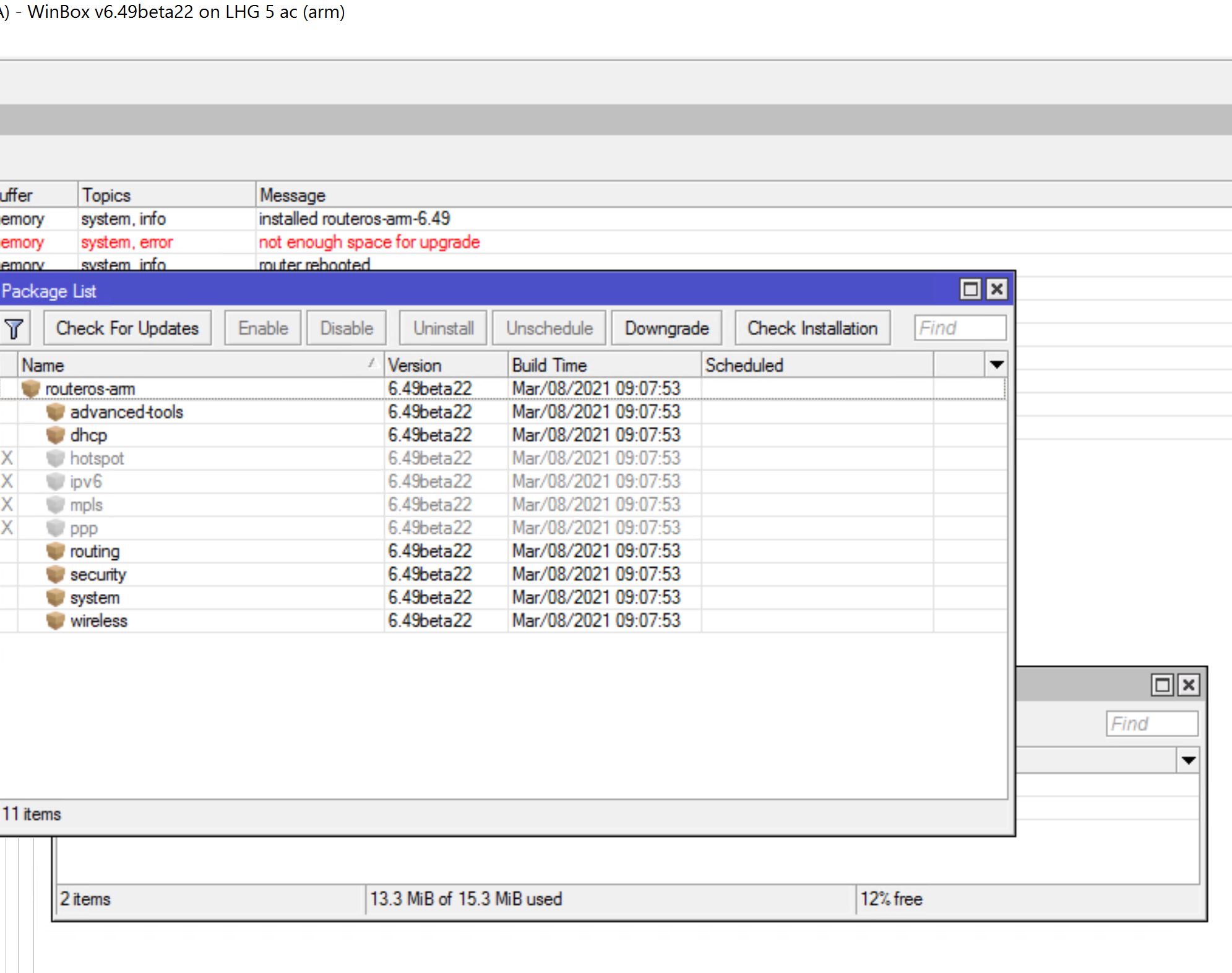The image size is (1232, 973).
Task: Click the advanced-tools package icon
Action: pyautogui.click(x=56, y=412)
